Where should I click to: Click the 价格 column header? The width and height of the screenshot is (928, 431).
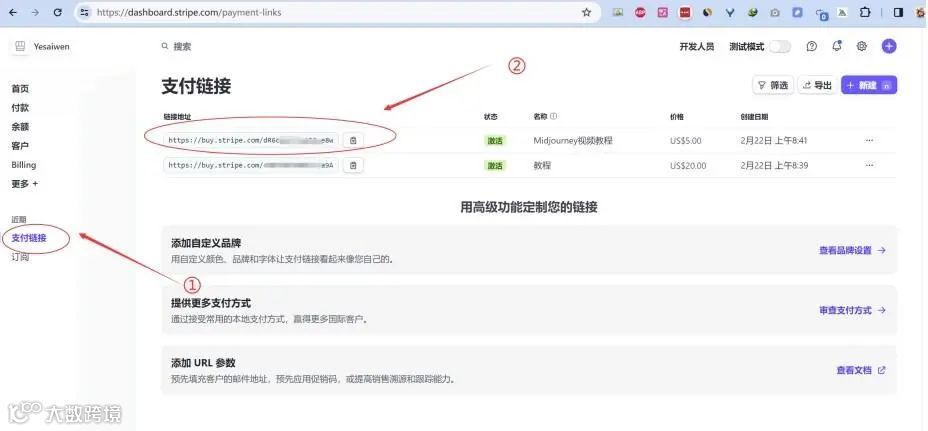pyautogui.click(x=677, y=117)
